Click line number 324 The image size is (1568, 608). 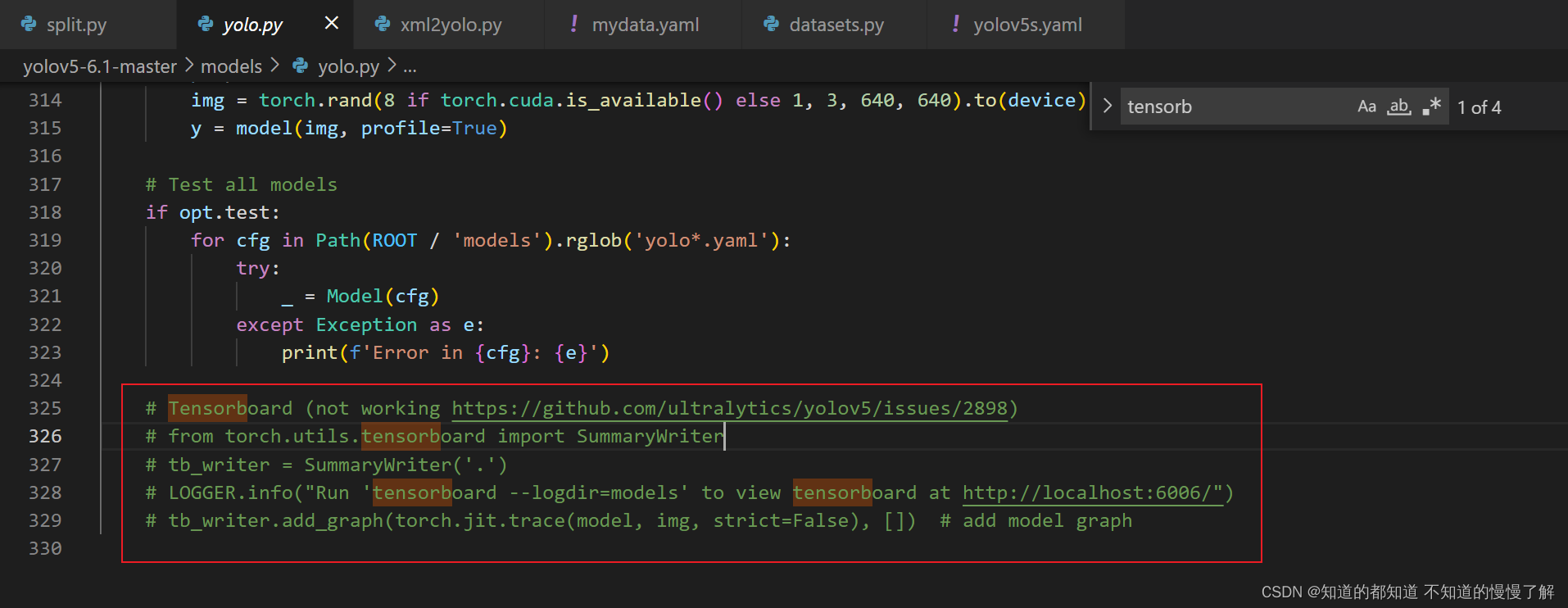point(45,380)
